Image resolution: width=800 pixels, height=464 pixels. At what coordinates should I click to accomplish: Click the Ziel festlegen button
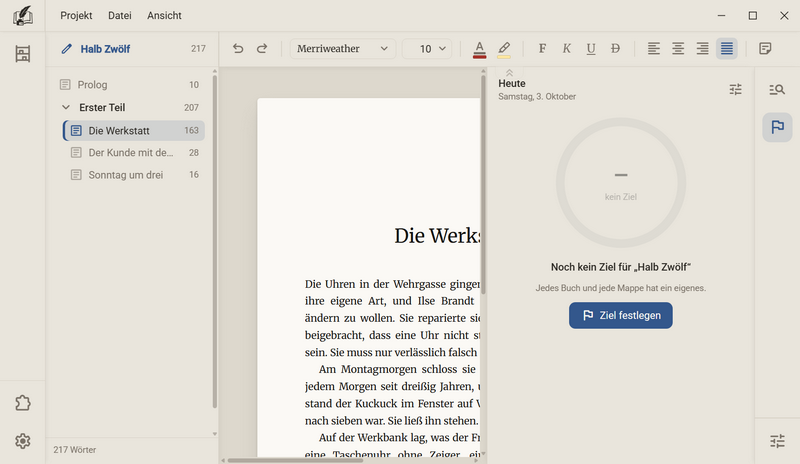pos(620,315)
